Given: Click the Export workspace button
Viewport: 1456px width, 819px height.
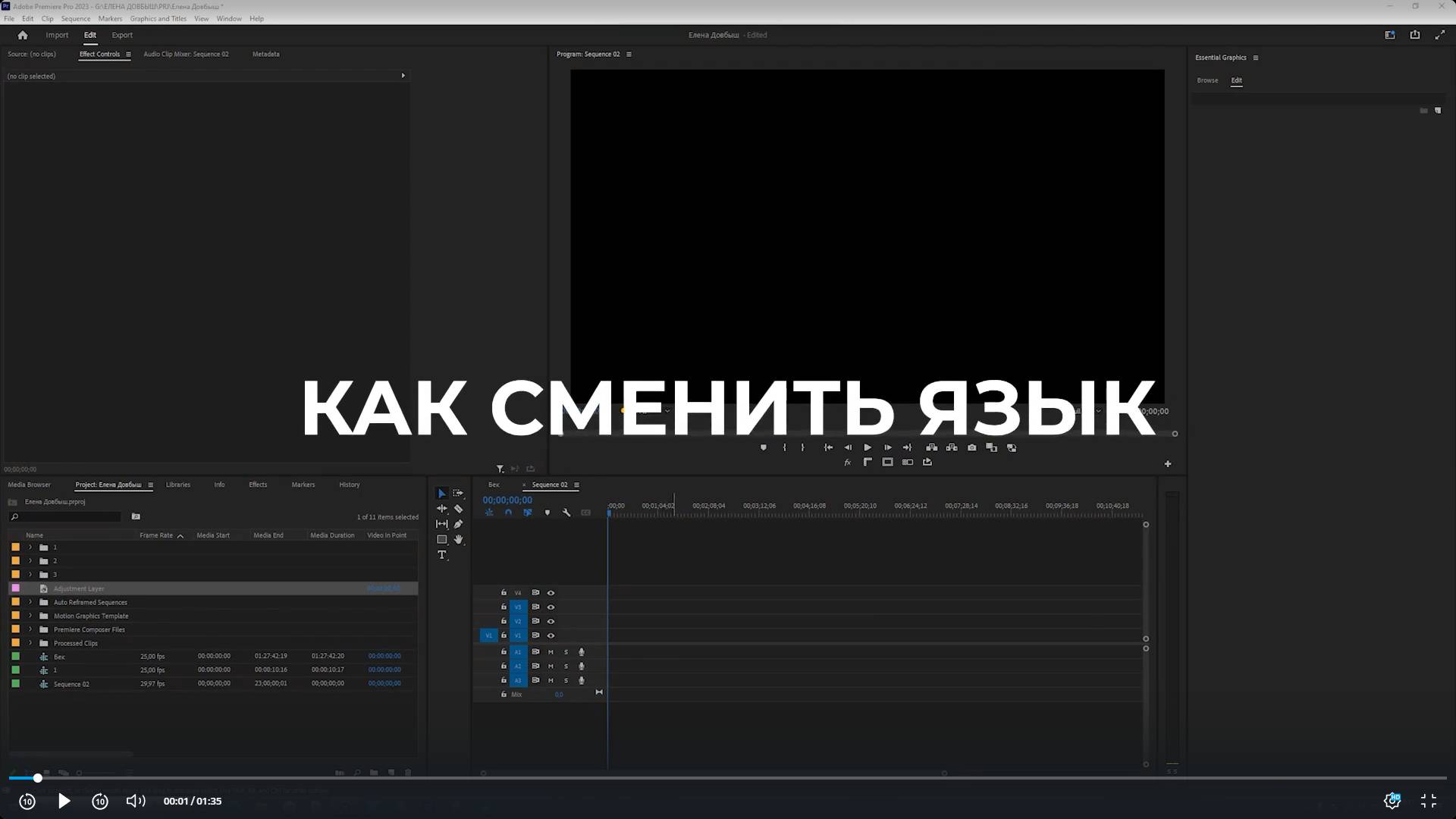Looking at the screenshot, I should (122, 35).
